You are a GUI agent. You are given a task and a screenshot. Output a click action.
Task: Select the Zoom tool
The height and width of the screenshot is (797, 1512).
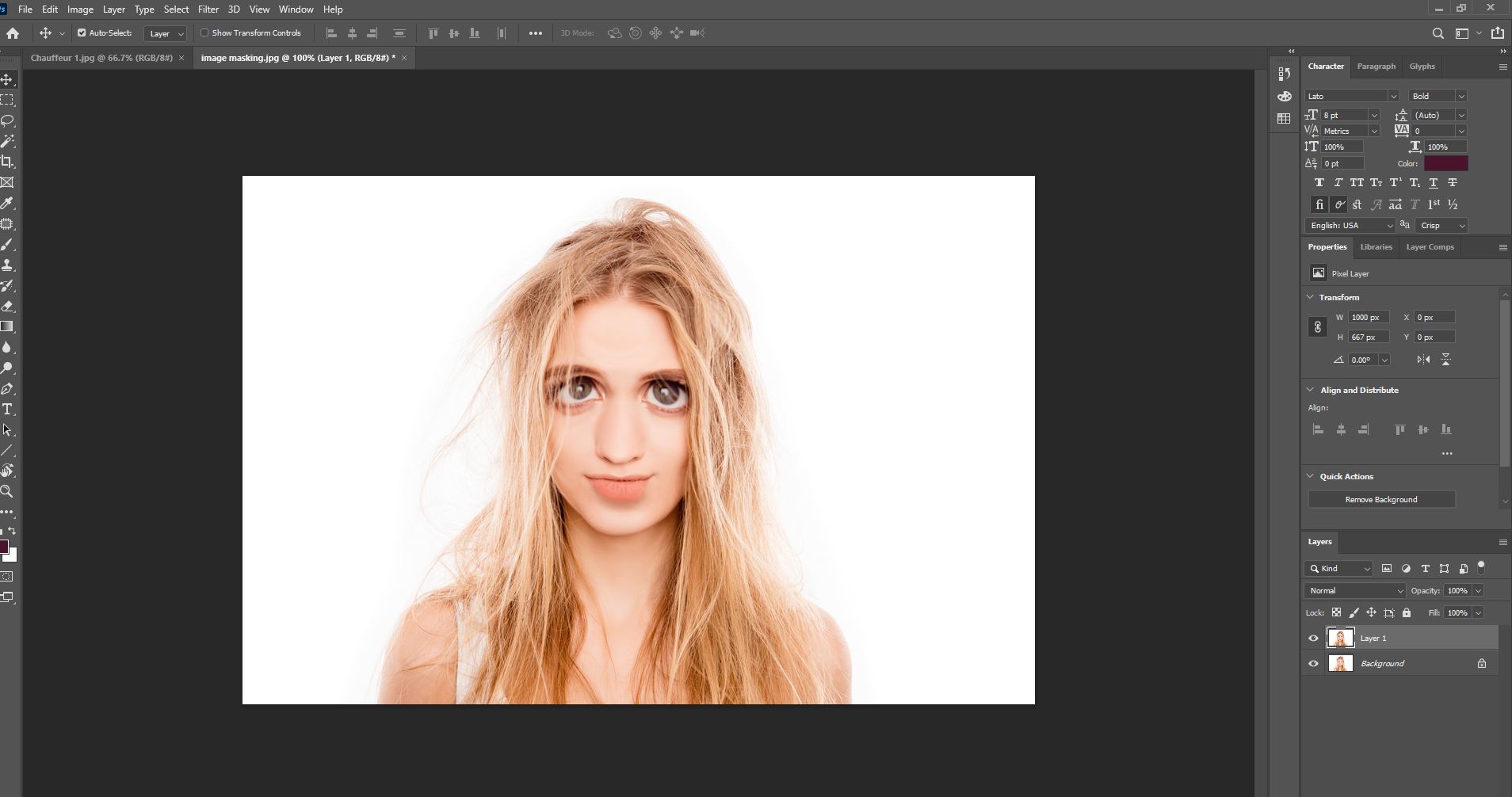pos(7,491)
